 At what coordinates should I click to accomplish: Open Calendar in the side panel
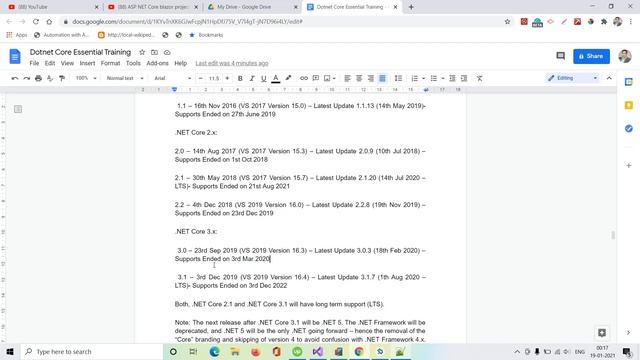(x=629, y=82)
